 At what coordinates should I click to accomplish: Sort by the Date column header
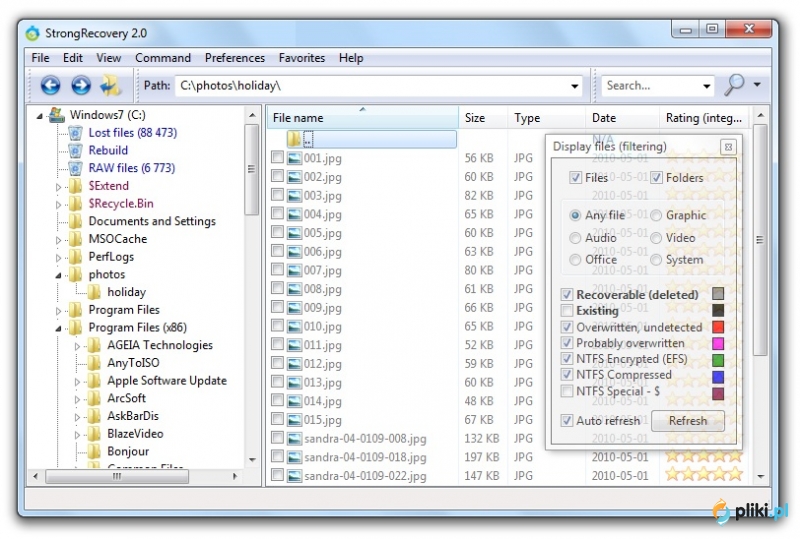tap(622, 117)
